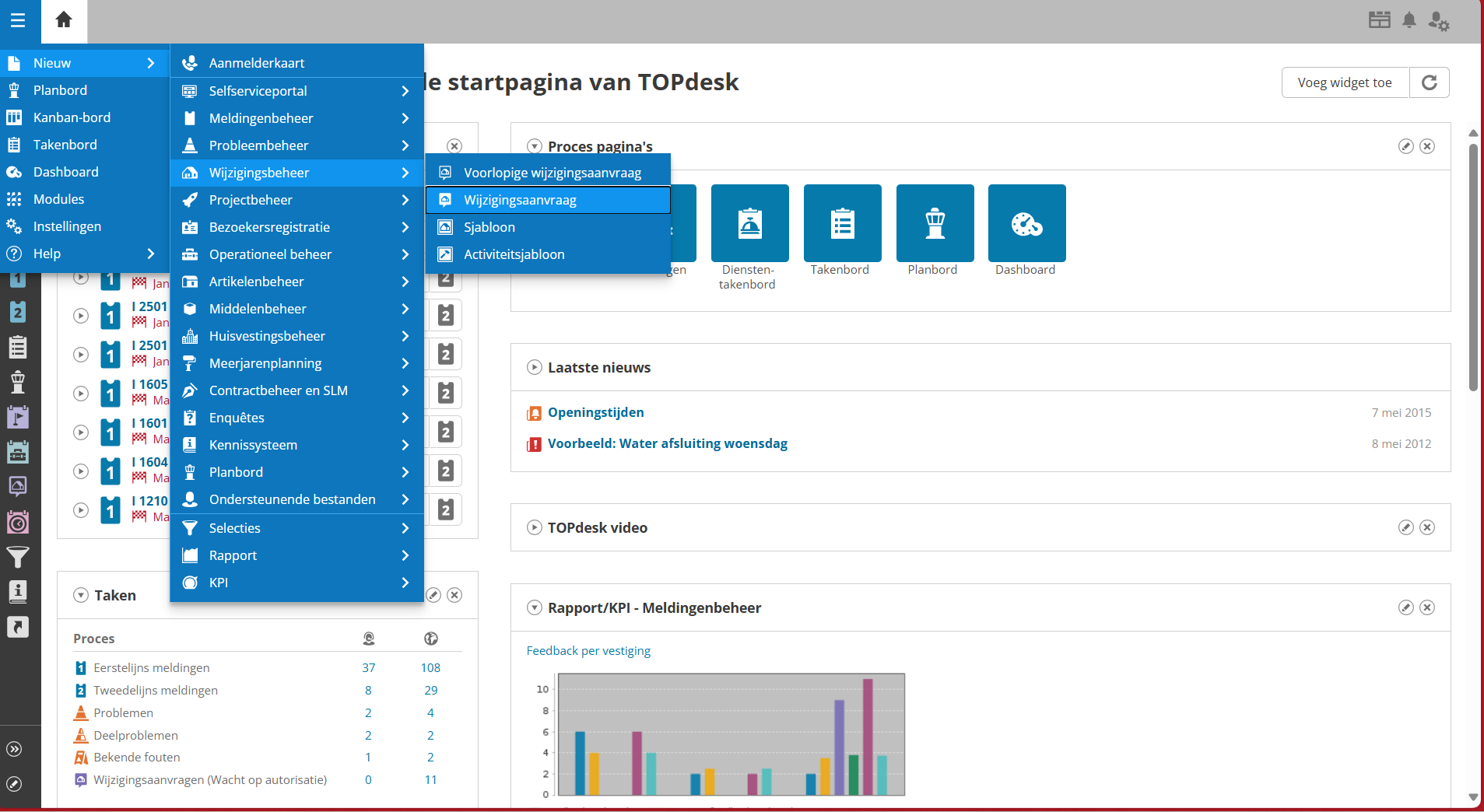1484x812 pixels.
Task: Expand the TOPdesk video widget
Action: tap(534, 527)
